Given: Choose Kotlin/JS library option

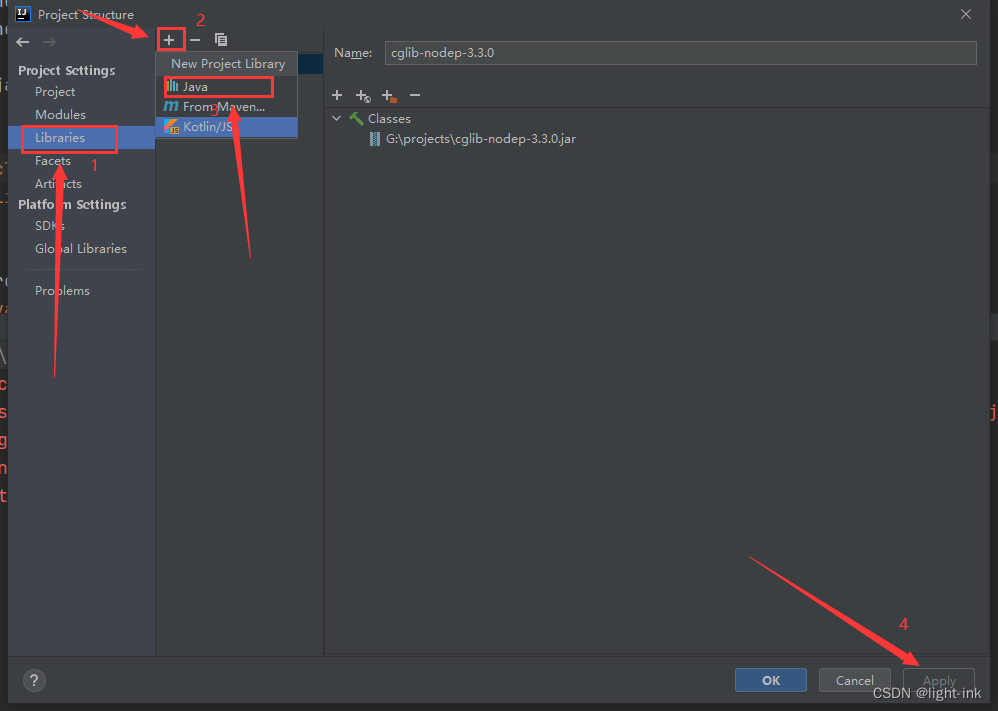Looking at the screenshot, I should pos(227,127).
